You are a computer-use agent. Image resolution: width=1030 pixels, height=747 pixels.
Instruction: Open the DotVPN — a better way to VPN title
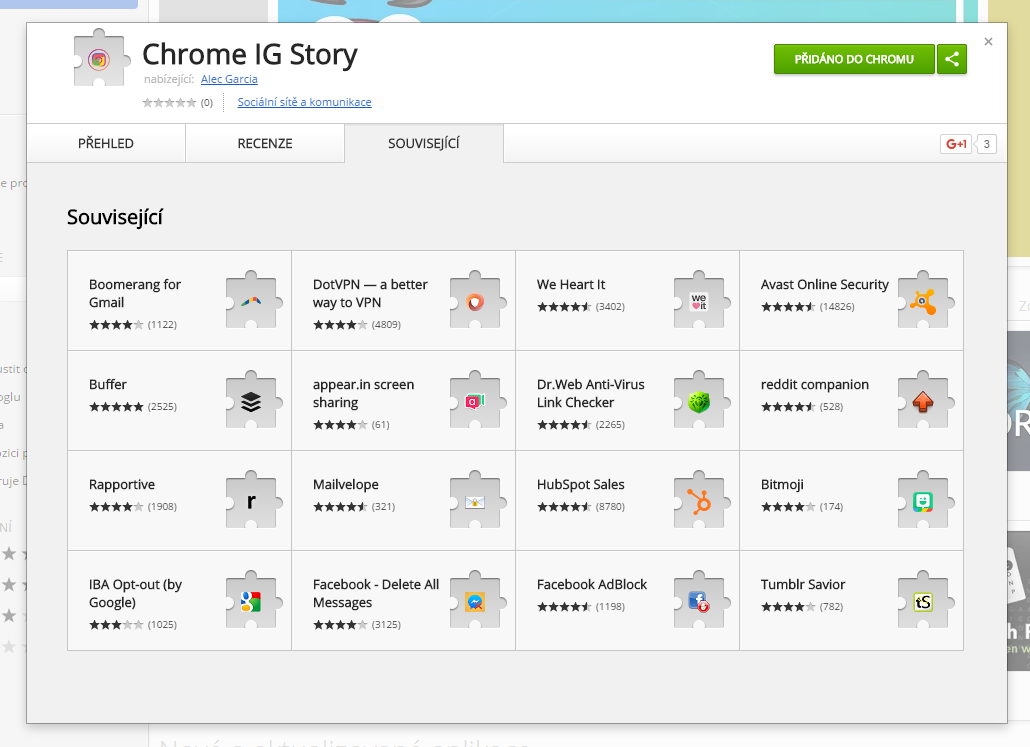(370, 293)
